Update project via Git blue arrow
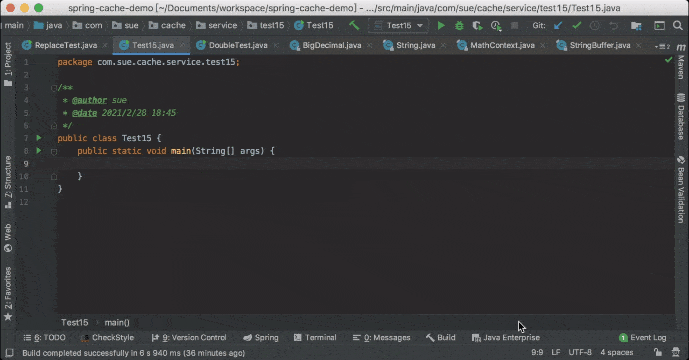Screen dimensions: 689x360 click(558, 25)
